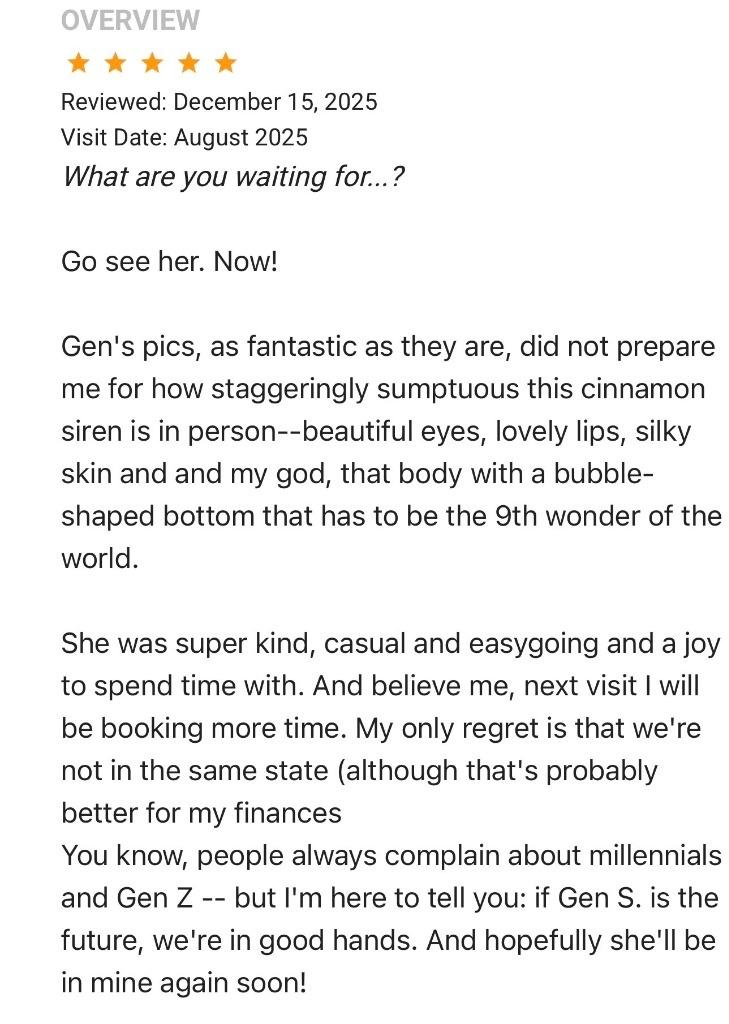Click the second orange rating star

click(x=115, y=64)
